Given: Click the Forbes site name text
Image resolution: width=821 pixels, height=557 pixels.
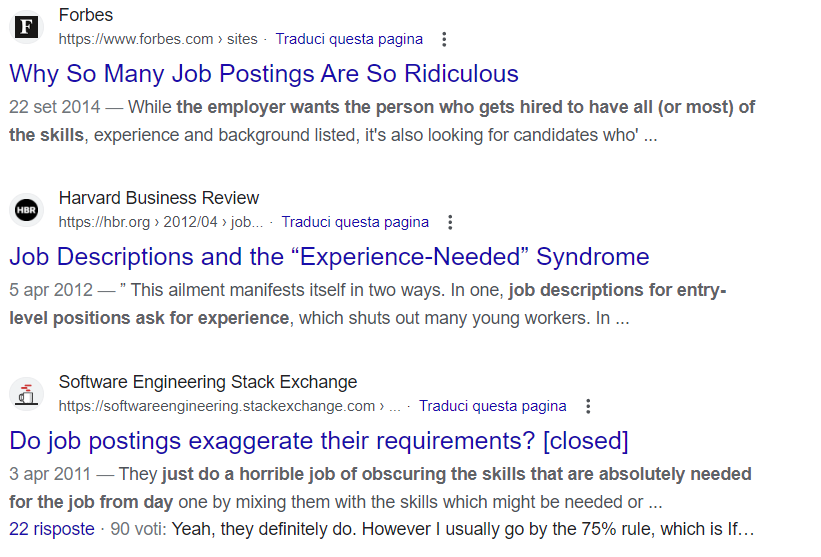Looking at the screenshot, I should 86,15.
